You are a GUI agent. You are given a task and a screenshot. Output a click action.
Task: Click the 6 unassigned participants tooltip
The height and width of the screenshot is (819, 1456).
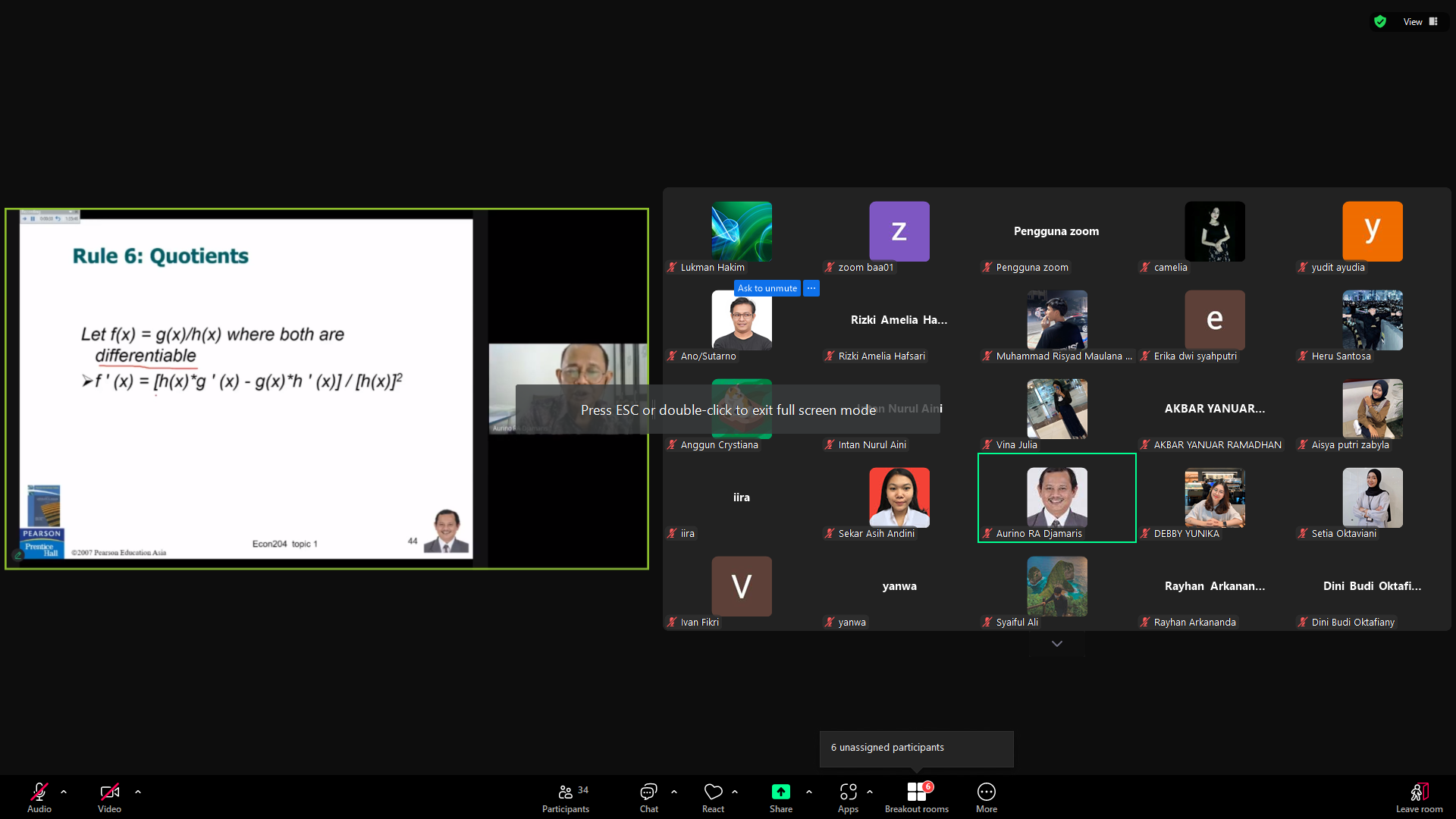(x=916, y=748)
